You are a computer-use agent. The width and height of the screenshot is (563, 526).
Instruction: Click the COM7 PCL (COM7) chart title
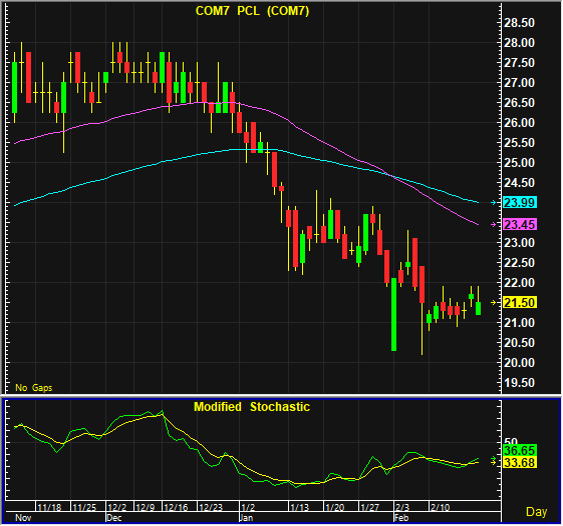coord(252,11)
